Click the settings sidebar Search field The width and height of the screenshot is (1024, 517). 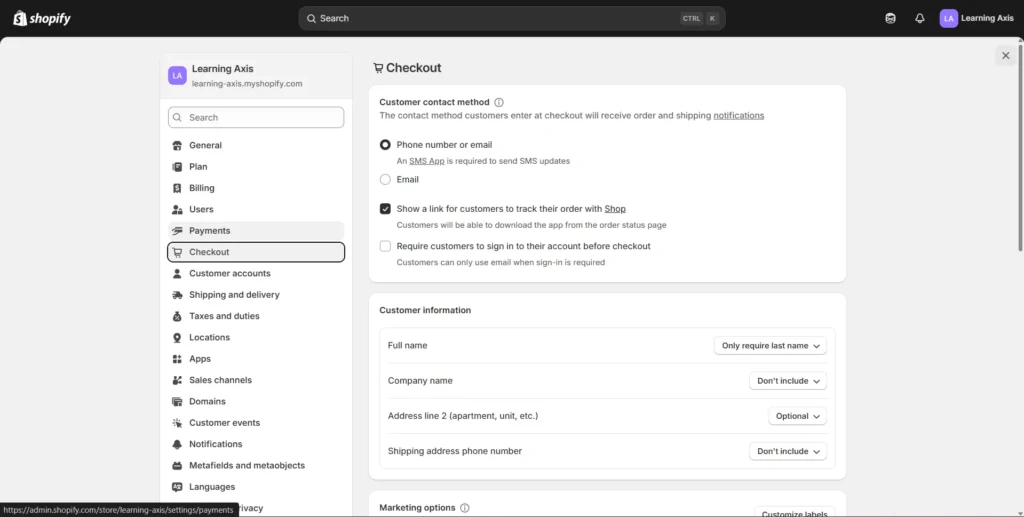pyautogui.click(x=256, y=118)
